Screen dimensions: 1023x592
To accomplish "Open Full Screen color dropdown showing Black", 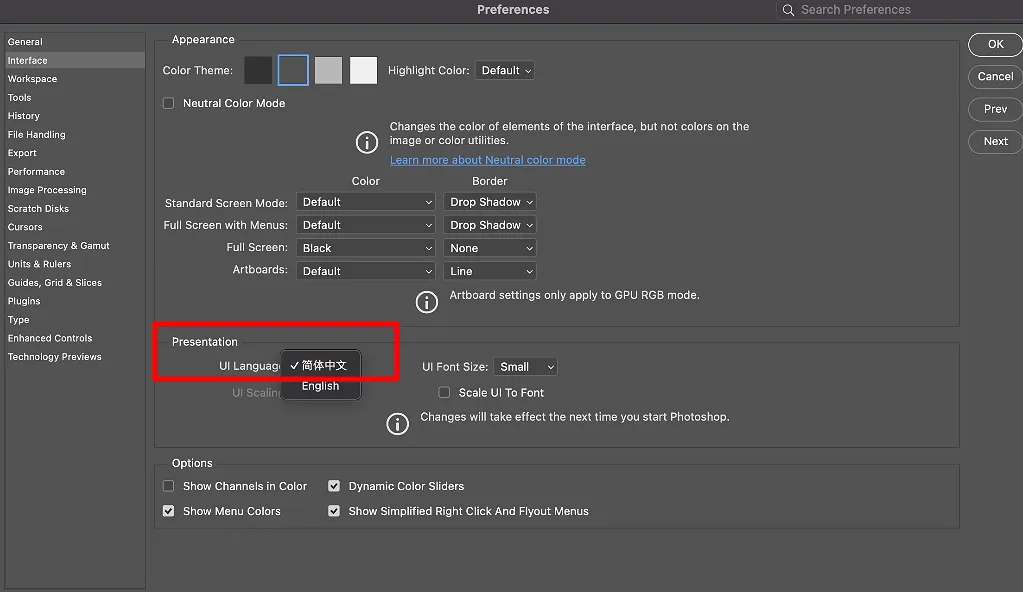I will pyautogui.click(x=365, y=248).
